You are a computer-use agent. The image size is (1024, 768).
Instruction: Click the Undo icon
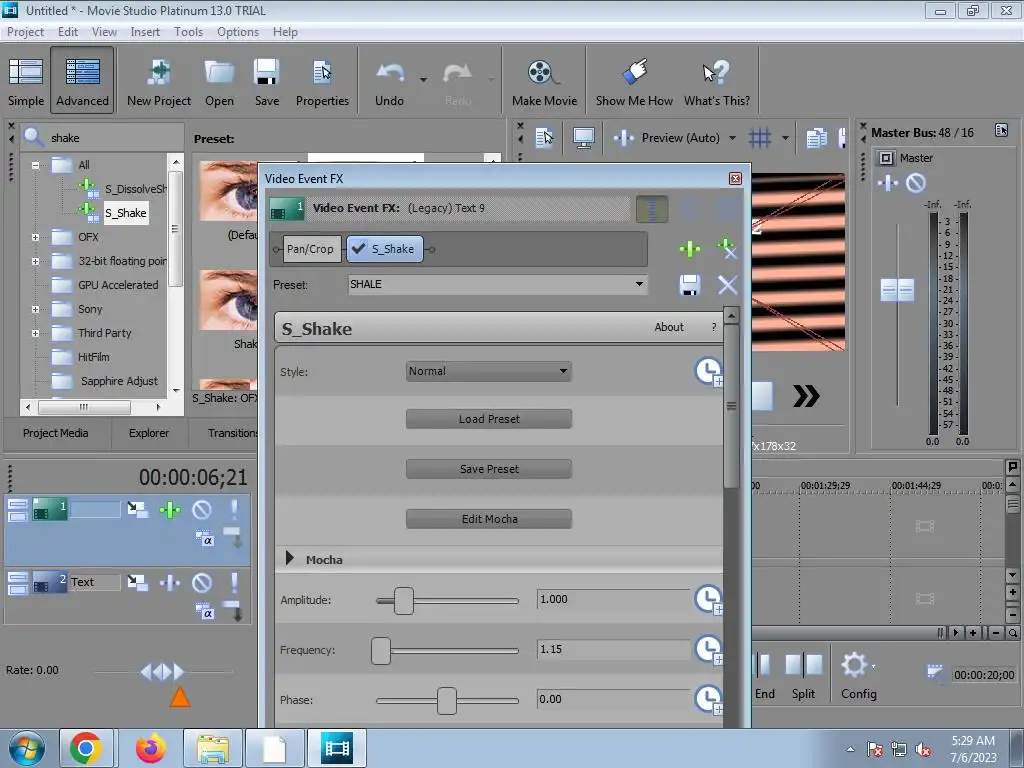point(389,81)
